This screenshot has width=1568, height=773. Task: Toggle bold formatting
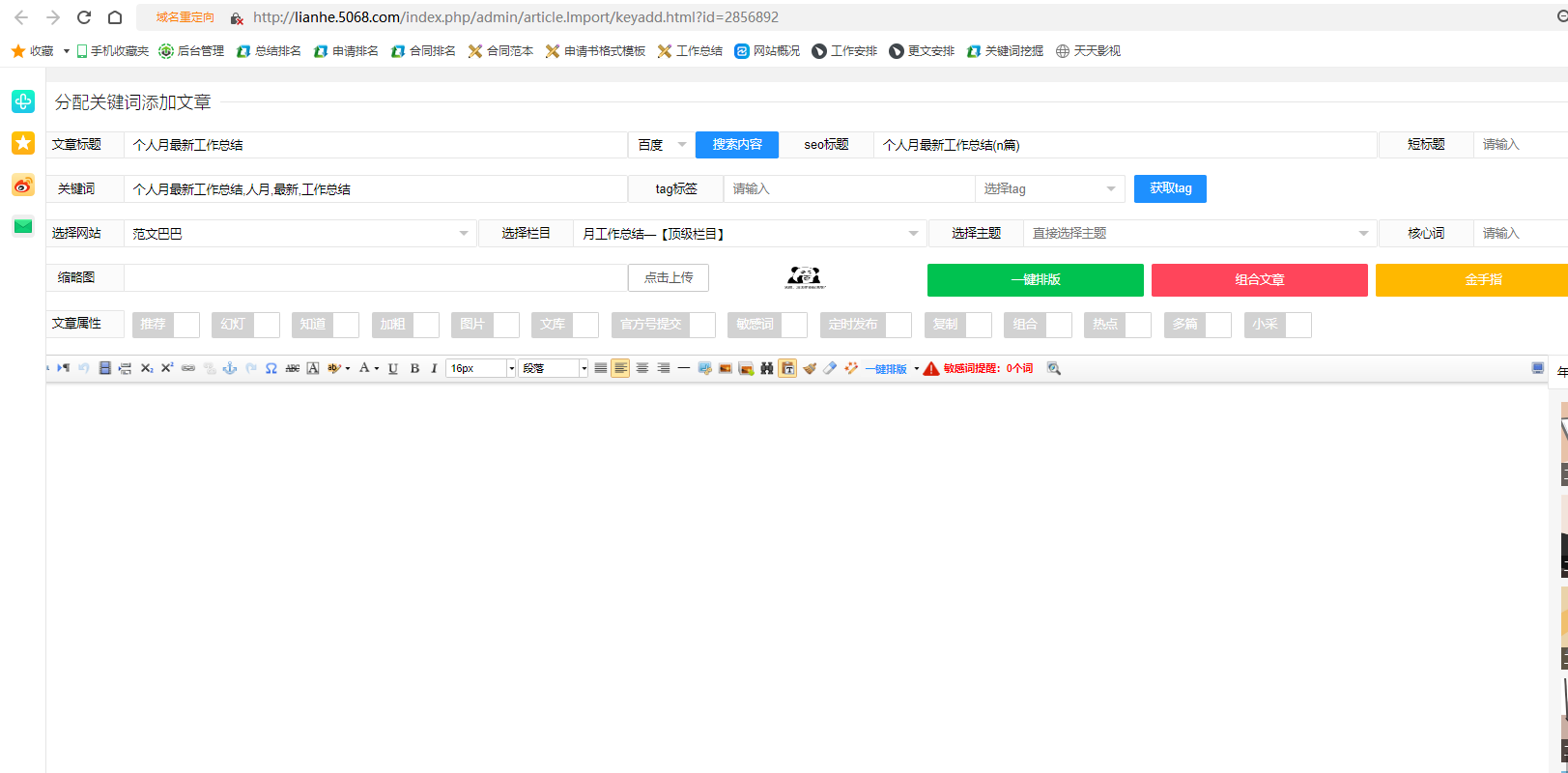pos(414,368)
